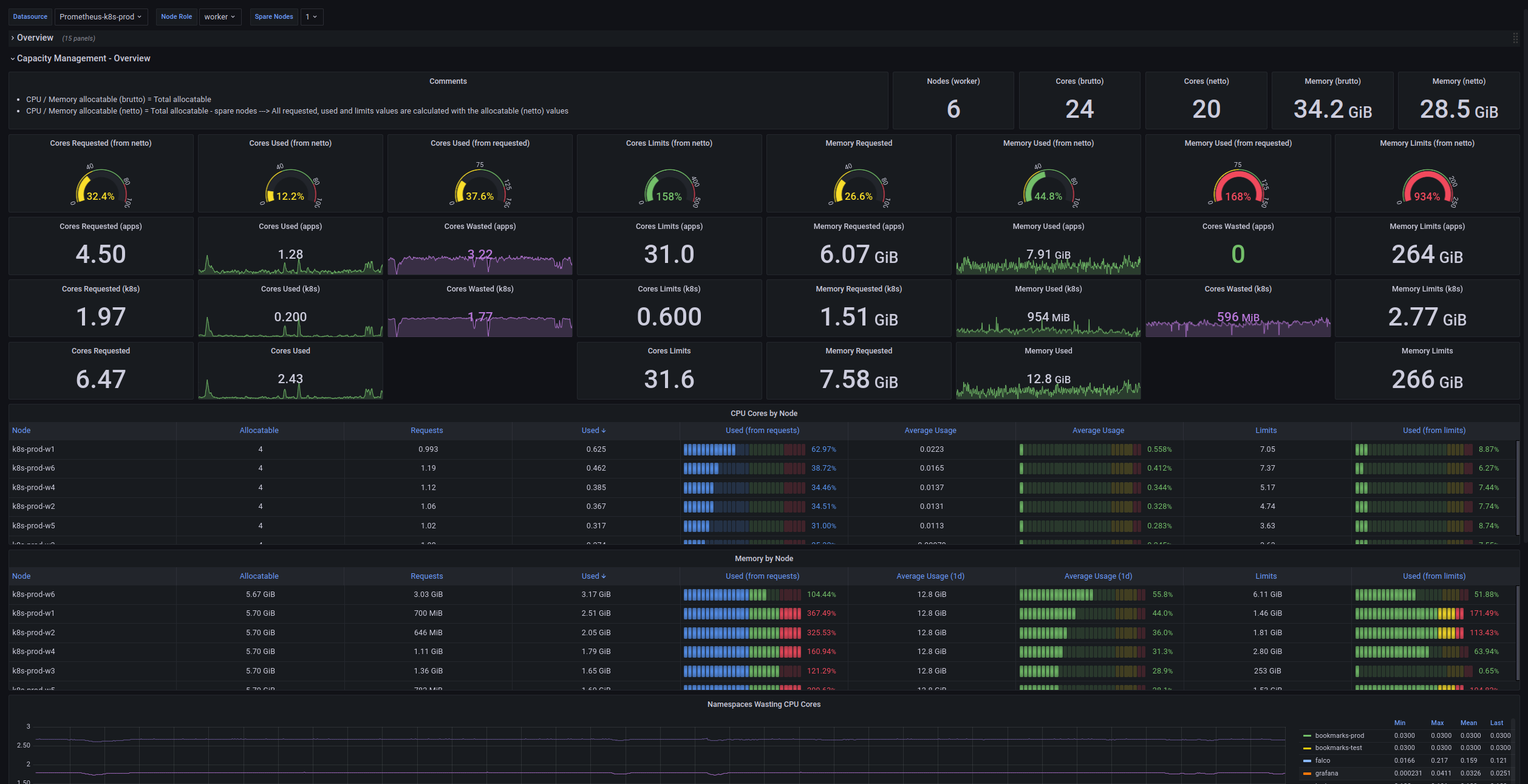Click the sort arrow on Memory Used column
1528x784 pixels.
tap(604, 576)
